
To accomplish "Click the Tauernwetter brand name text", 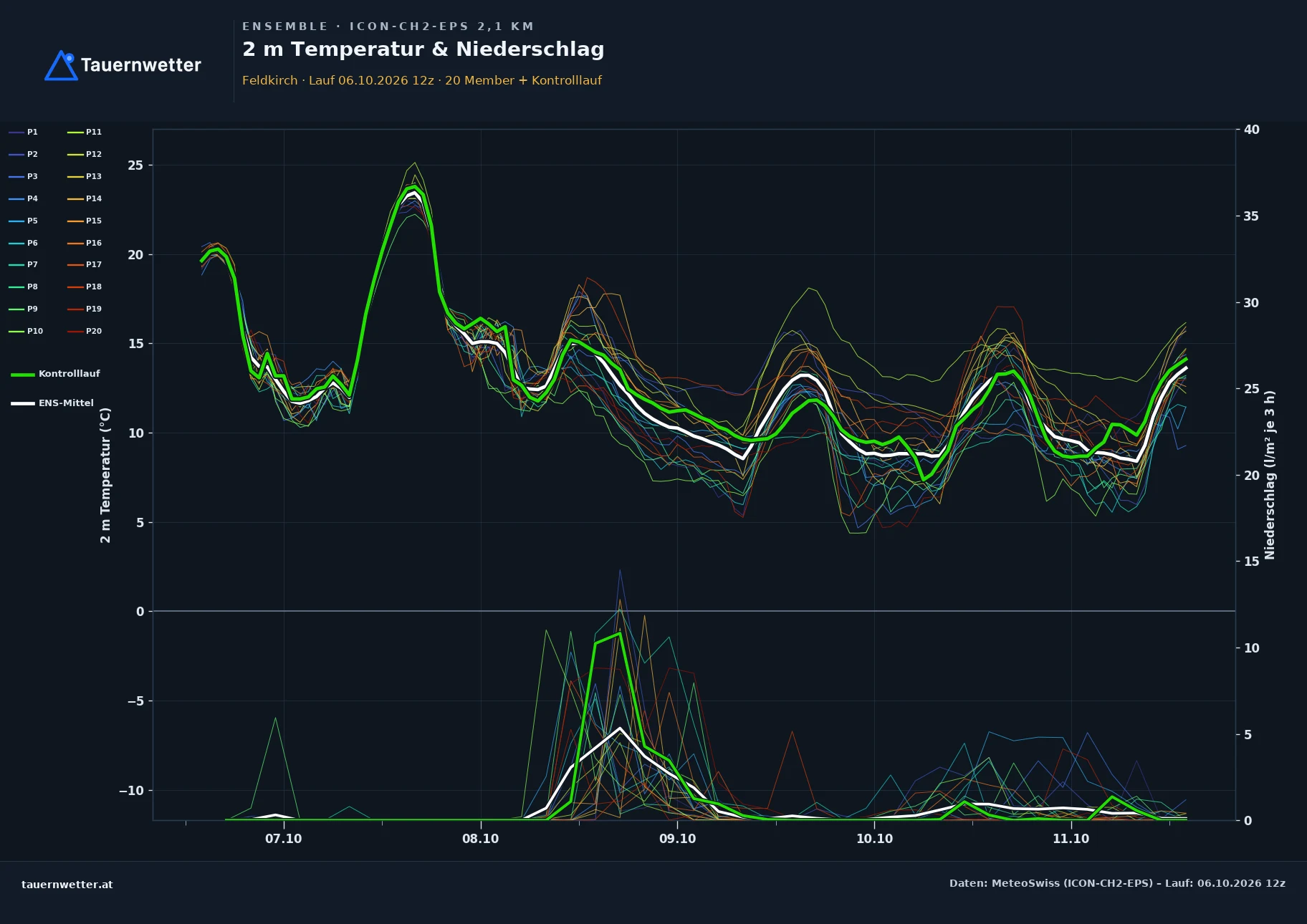I will (141, 65).
